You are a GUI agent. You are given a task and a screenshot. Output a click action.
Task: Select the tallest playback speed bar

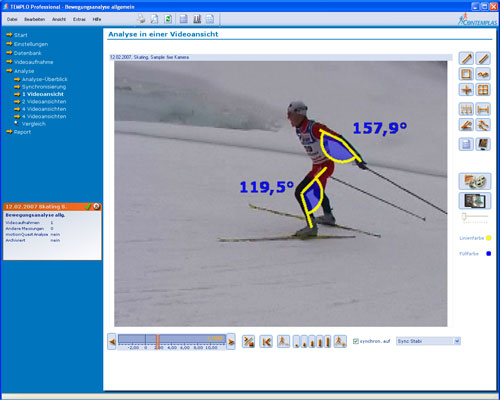328,342
